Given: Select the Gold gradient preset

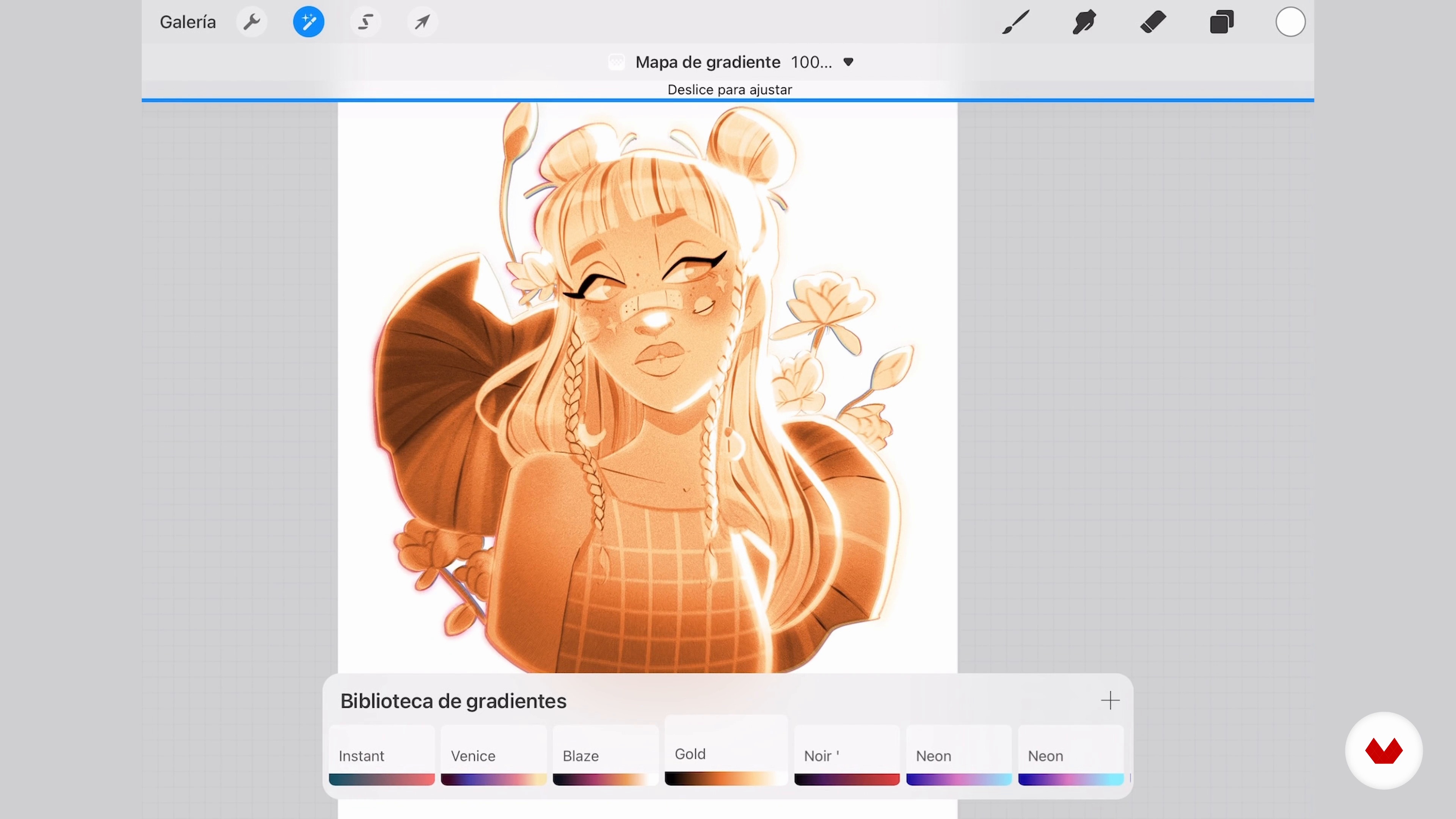Looking at the screenshot, I should pos(726,751).
